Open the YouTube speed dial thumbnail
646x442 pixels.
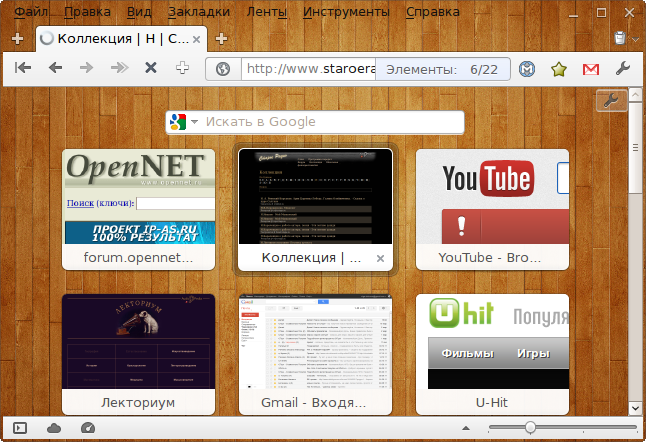pyautogui.click(x=492, y=209)
